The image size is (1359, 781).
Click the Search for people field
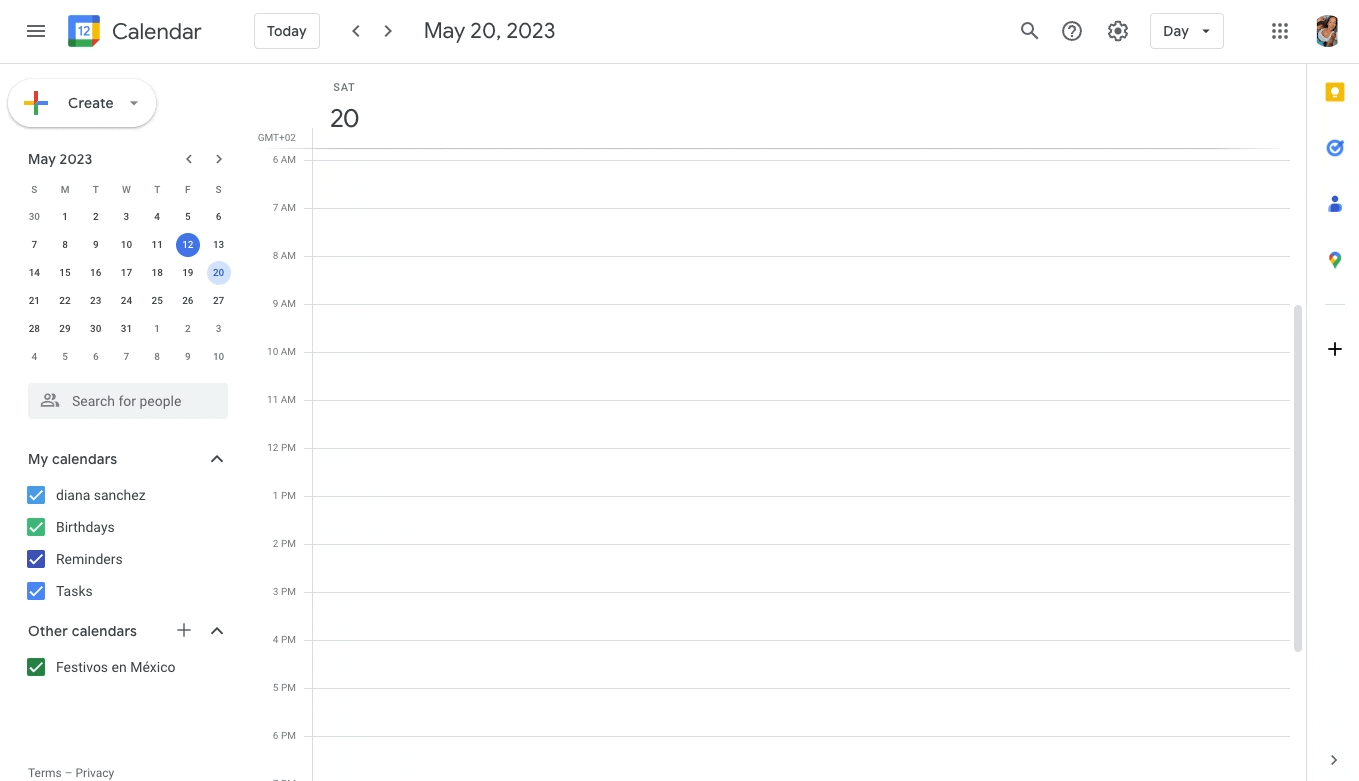pos(128,401)
